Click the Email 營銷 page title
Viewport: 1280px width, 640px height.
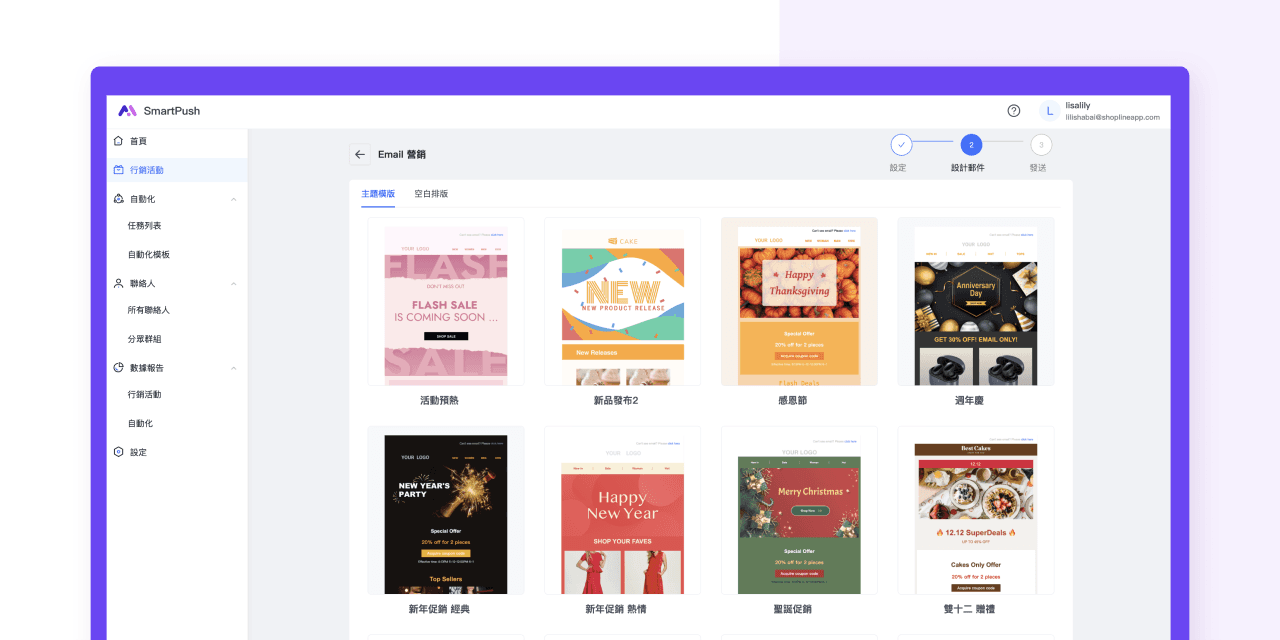[x=402, y=154]
